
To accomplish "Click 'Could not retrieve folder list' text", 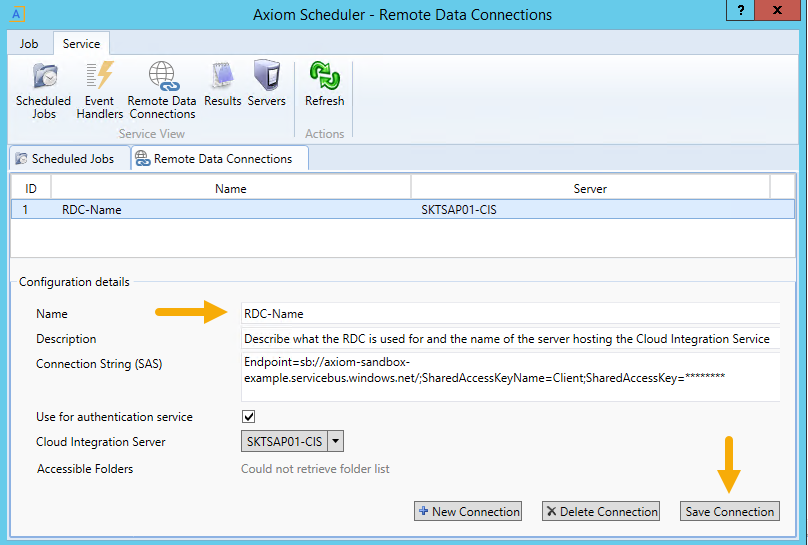I will tap(315, 469).
